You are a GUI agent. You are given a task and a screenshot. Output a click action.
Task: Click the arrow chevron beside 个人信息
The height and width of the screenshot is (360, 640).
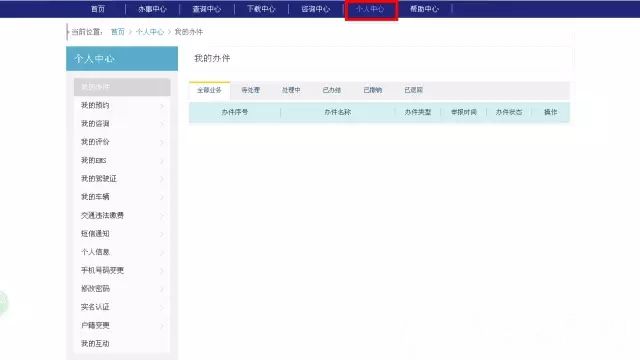click(162, 253)
